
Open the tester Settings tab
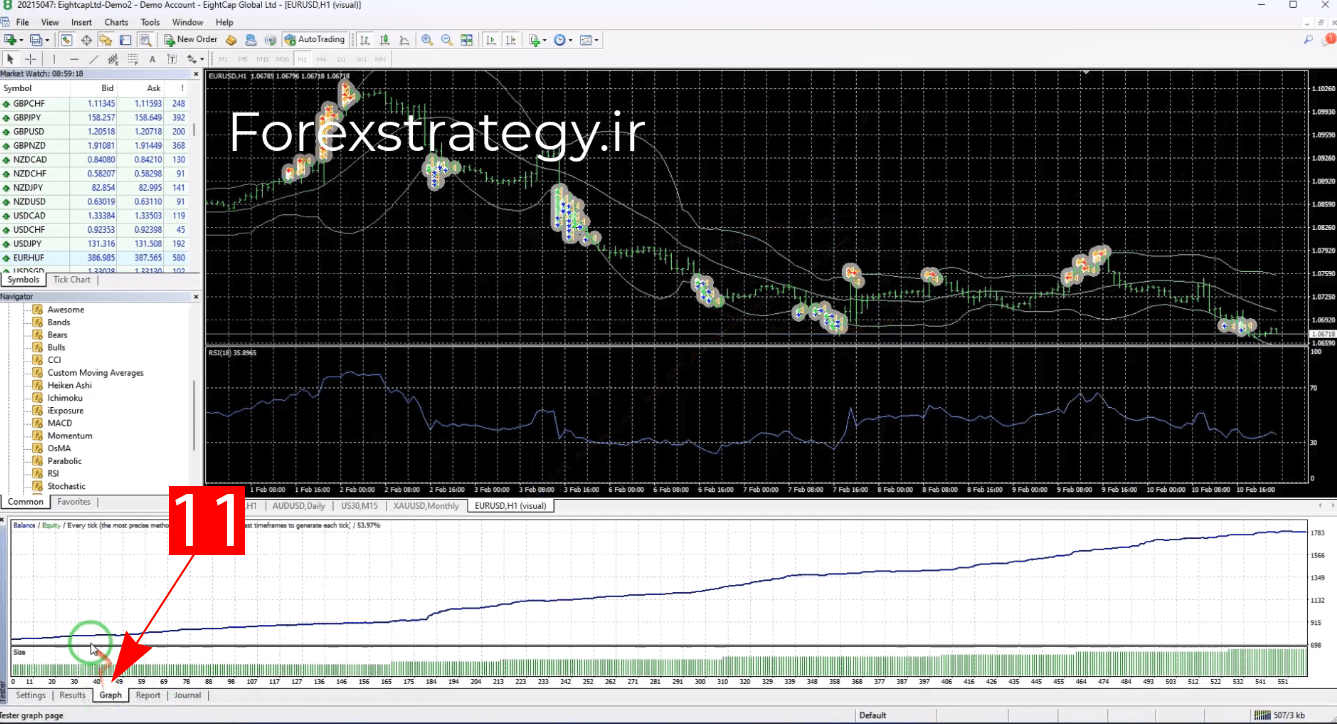(30, 695)
